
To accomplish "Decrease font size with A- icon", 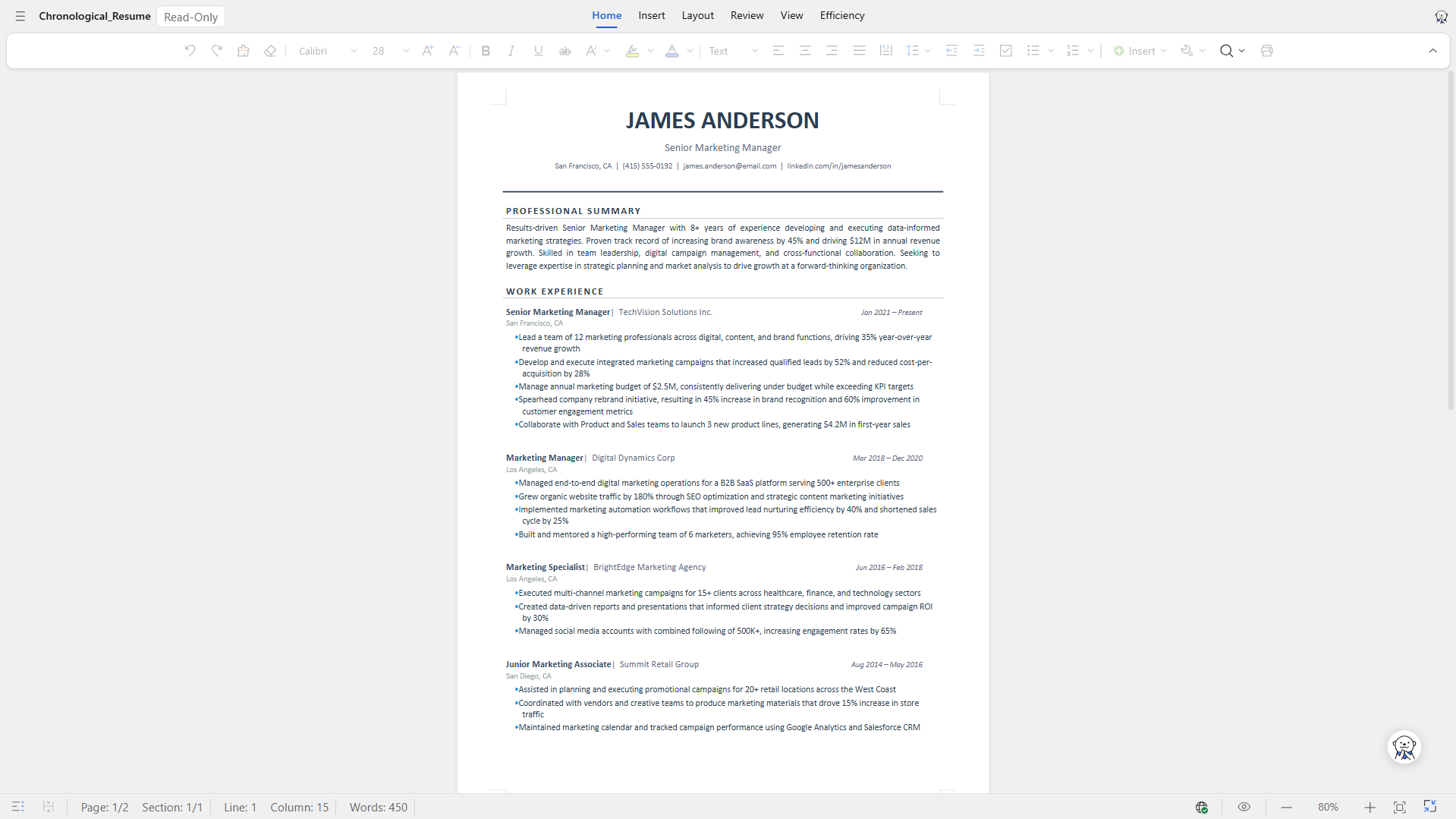I will 454,51.
